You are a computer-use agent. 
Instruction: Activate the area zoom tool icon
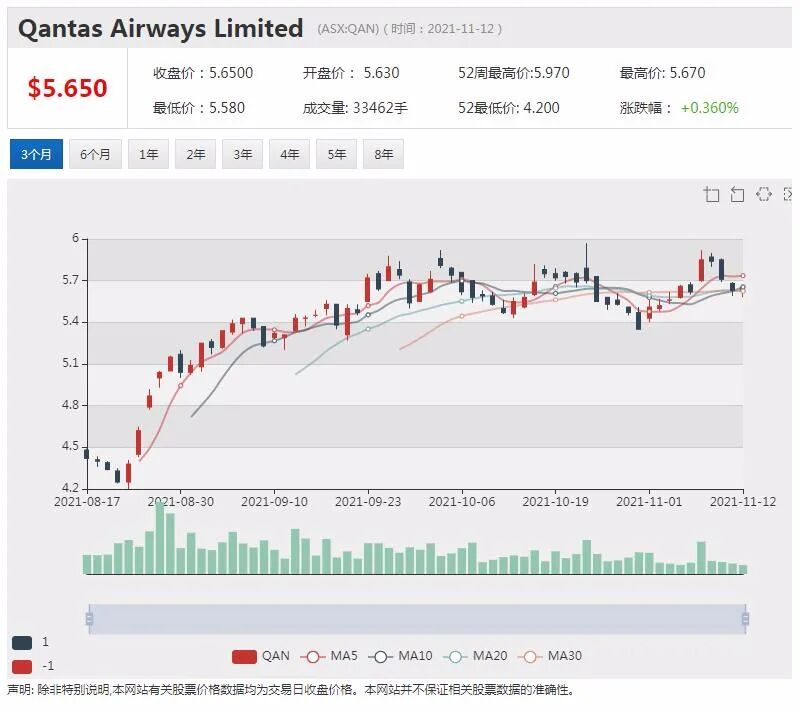coord(711,195)
